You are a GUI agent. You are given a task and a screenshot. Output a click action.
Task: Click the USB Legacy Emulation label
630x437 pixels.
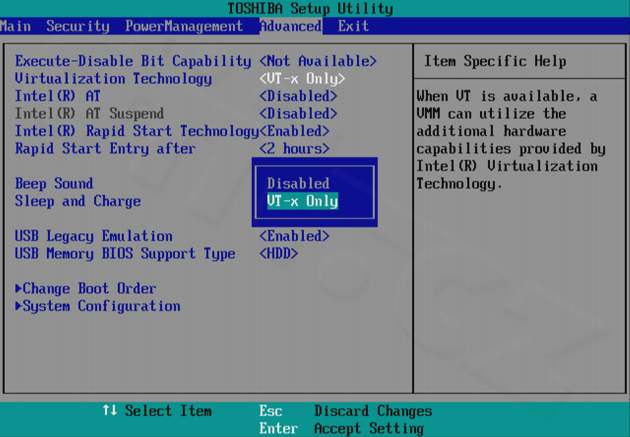94,236
